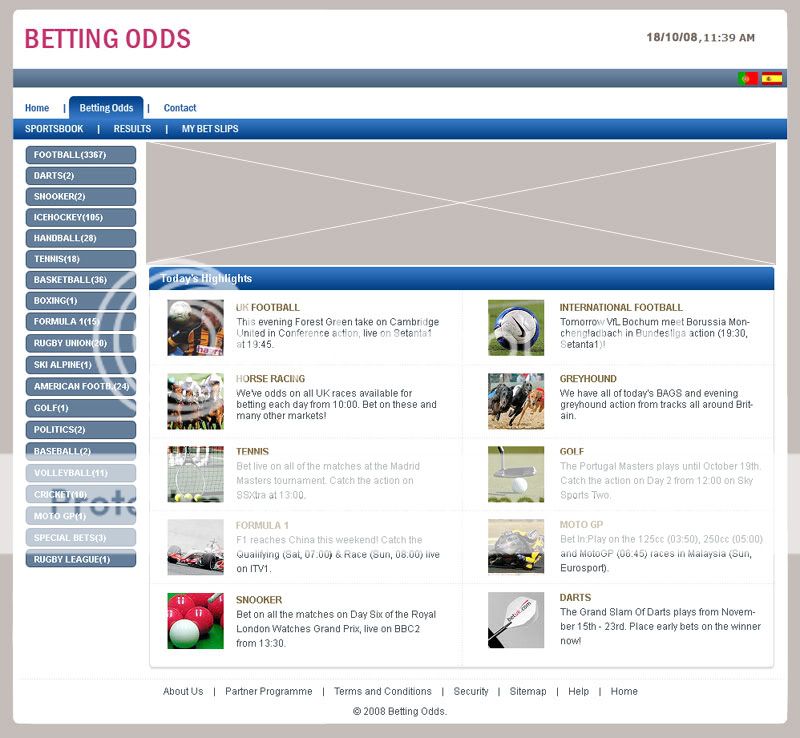Open MY BET SLIPS
This screenshot has height=738, width=800.
click(210, 129)
